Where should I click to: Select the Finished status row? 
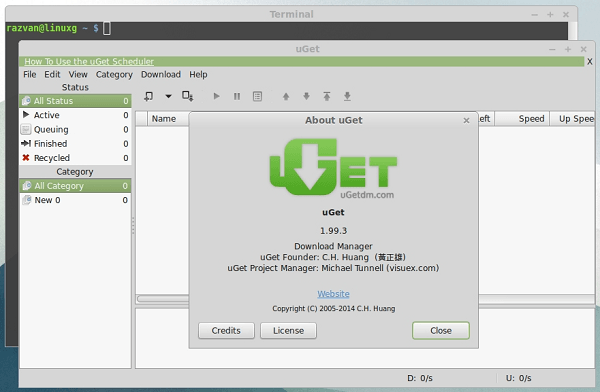[75, 144]
